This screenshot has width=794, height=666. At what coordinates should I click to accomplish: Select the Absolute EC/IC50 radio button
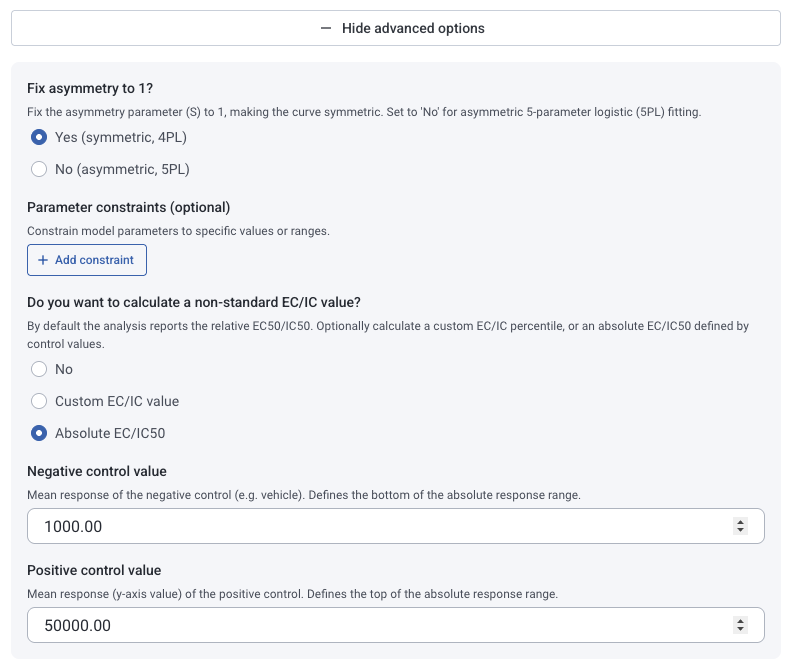pos(39,433)
